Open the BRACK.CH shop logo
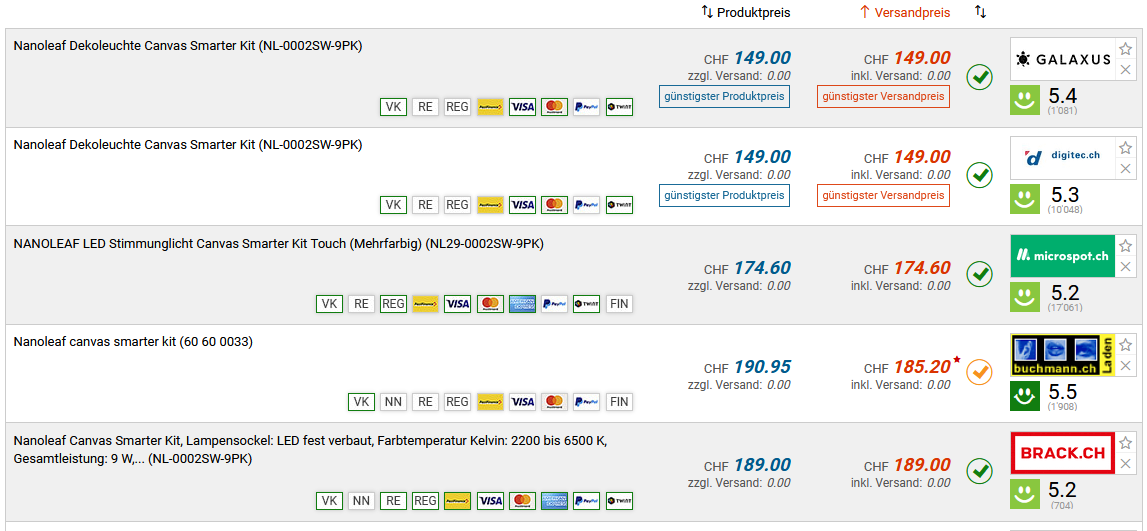This screenshot has height=531, width=1147. [x=1062, y=453]
